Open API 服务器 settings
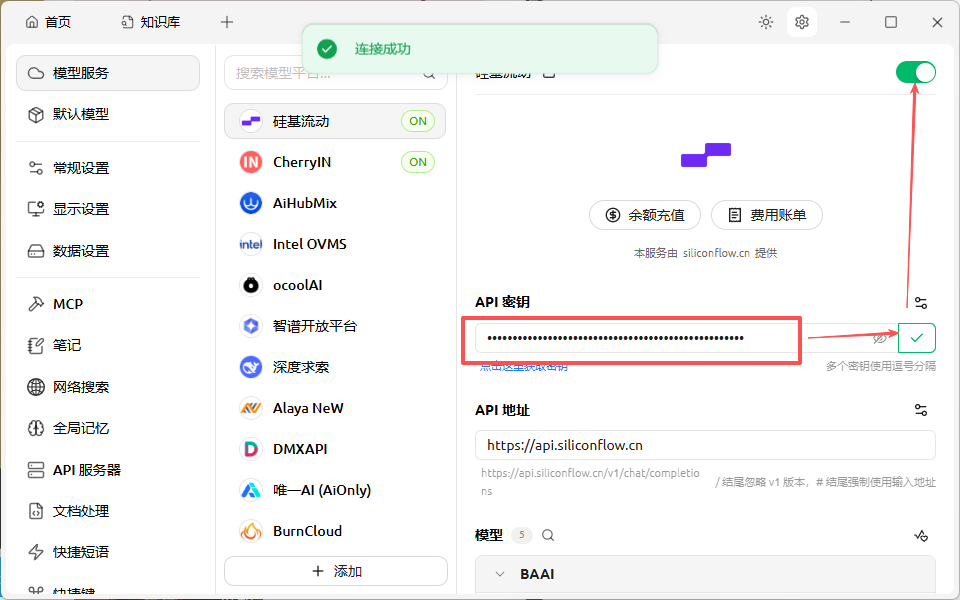Image resolution: width=960 pixels, height=600 pixels. coord(108,470)
